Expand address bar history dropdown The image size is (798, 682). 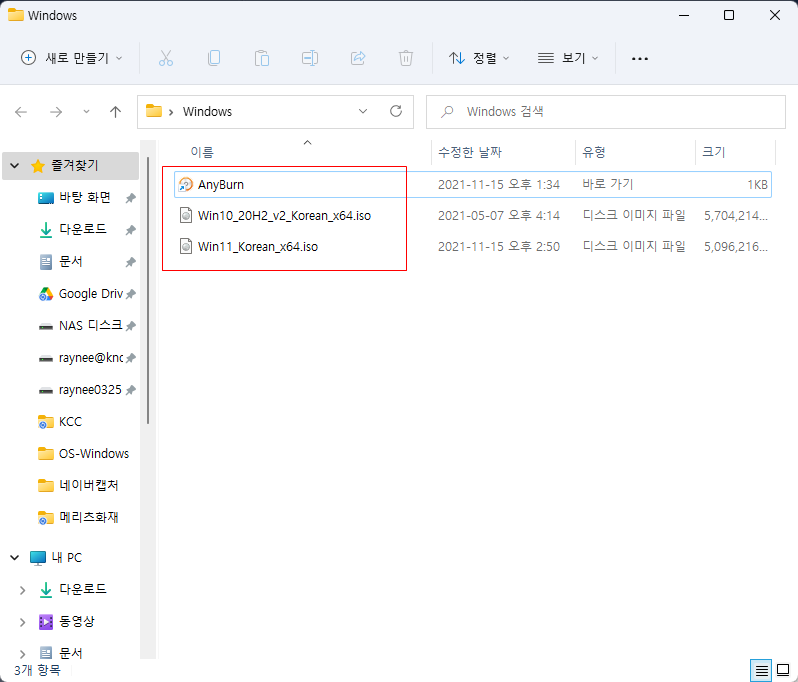click(363, 111)
